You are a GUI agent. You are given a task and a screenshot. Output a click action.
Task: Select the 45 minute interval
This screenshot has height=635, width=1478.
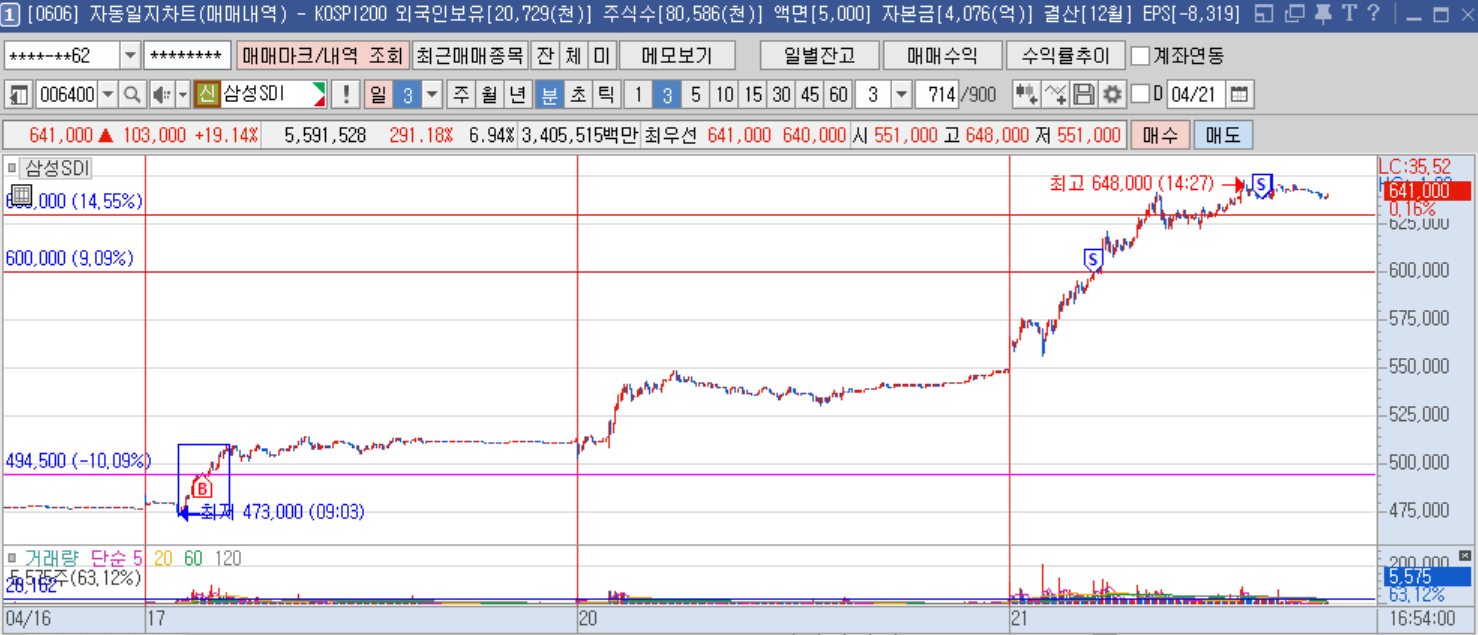pos(810,95)
